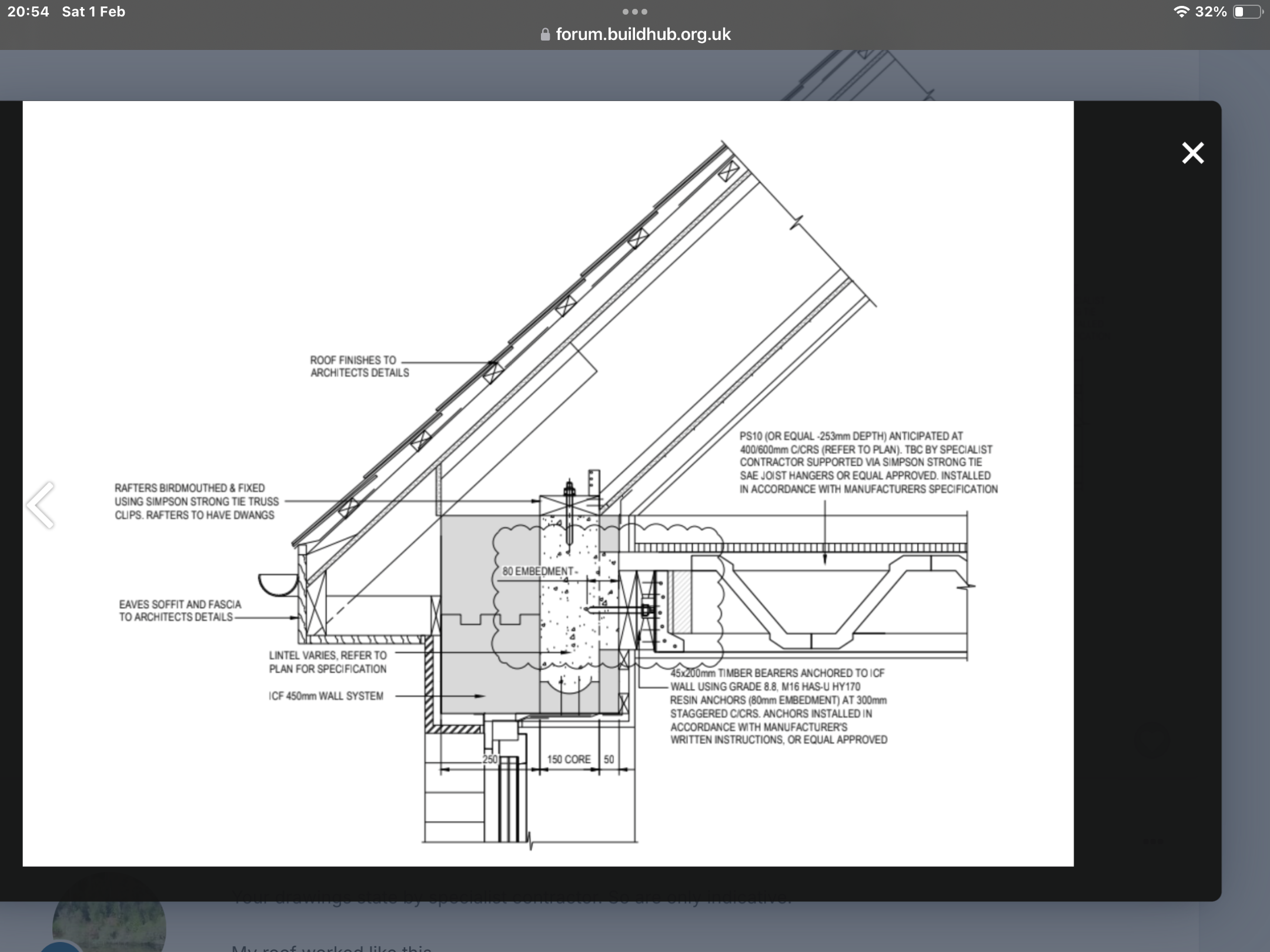Screen dimensions: 1270x952
Task: Tap the padlock icon beside the URL
Action: point(545,34)
